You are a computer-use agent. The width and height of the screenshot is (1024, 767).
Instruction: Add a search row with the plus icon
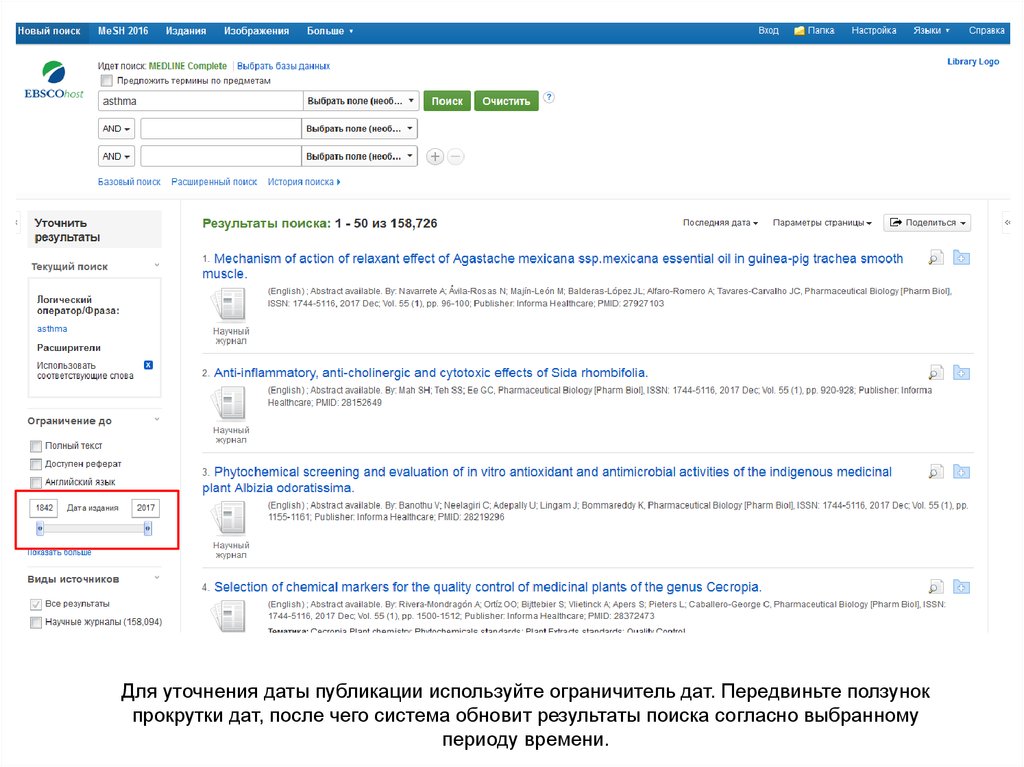[x=435, y=157]
